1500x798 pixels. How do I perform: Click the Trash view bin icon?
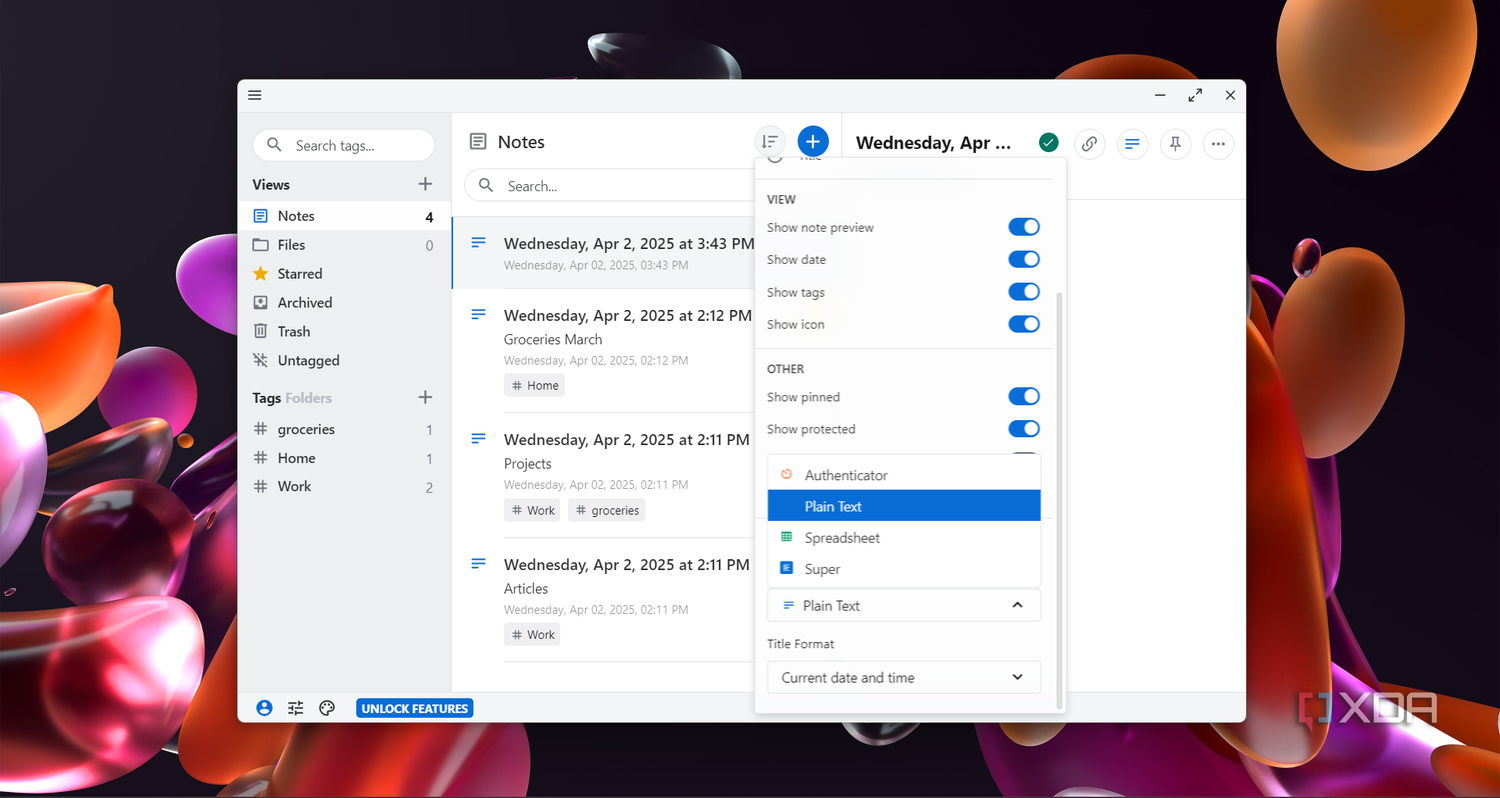tap(260, 331)
